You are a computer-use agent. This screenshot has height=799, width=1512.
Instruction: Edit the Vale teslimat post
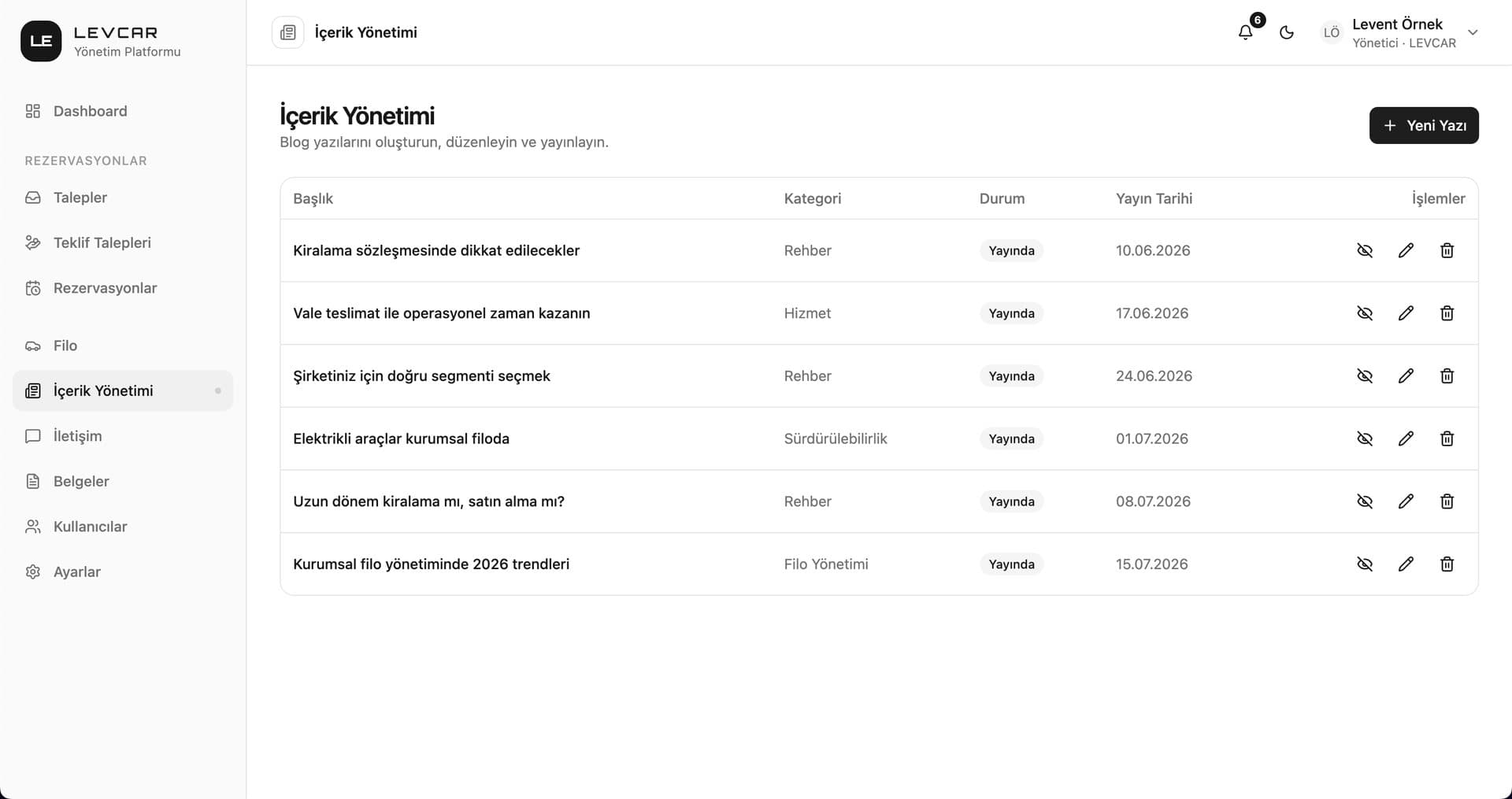coord(1406,313)
